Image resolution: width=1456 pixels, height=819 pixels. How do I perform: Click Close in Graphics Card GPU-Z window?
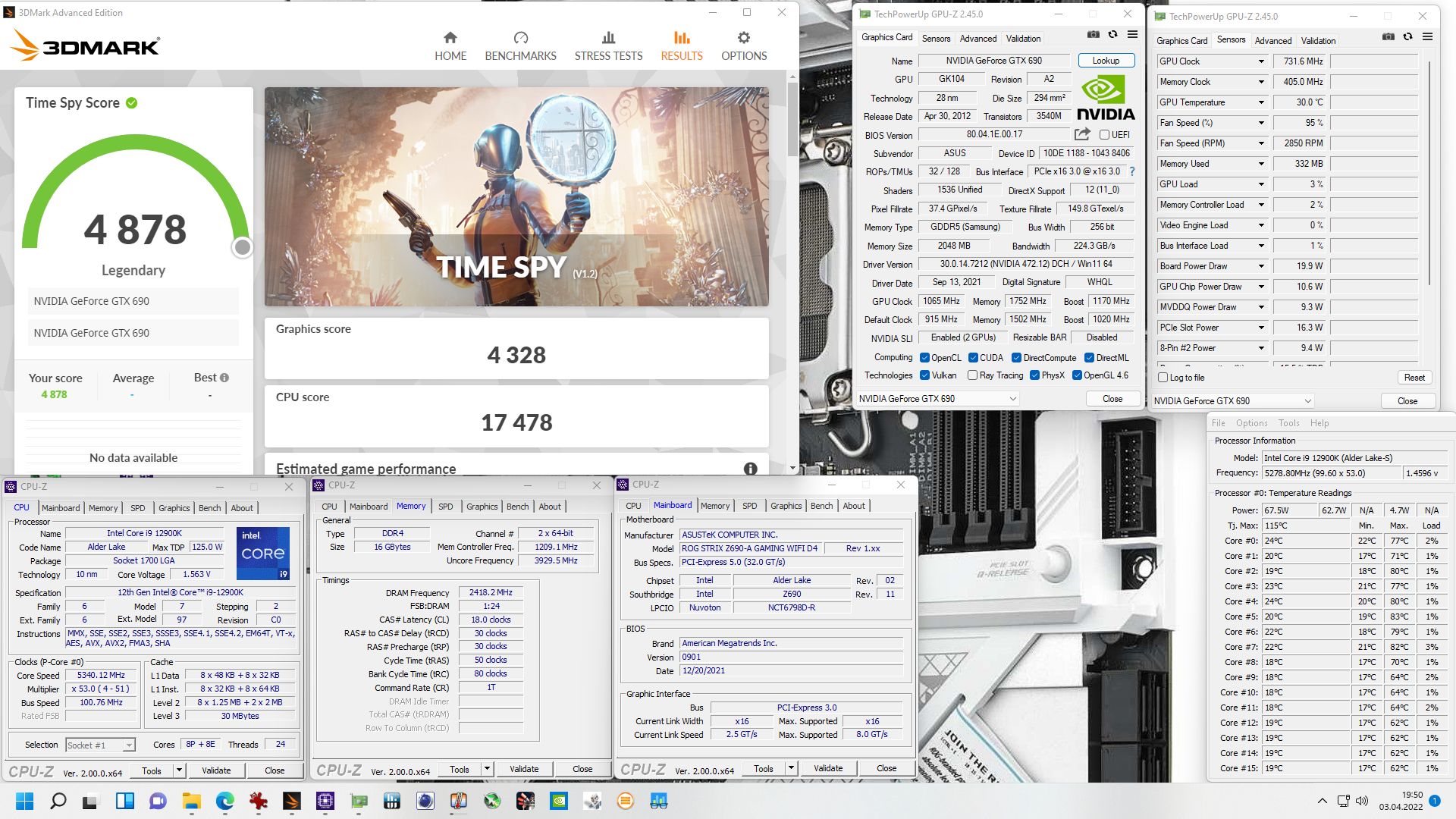pos(1112,399)
